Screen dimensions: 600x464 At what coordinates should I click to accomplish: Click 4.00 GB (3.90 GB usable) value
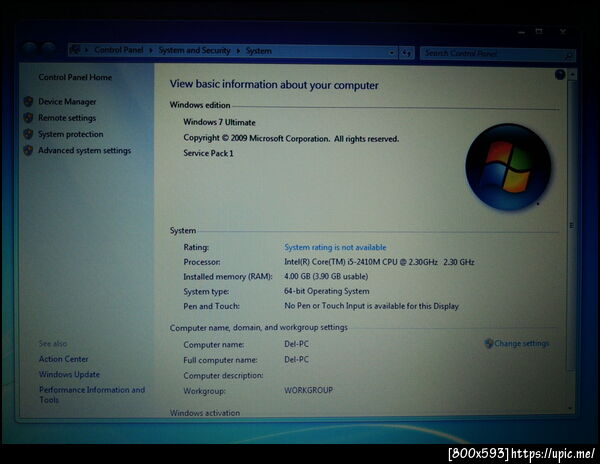click(326, 277)
